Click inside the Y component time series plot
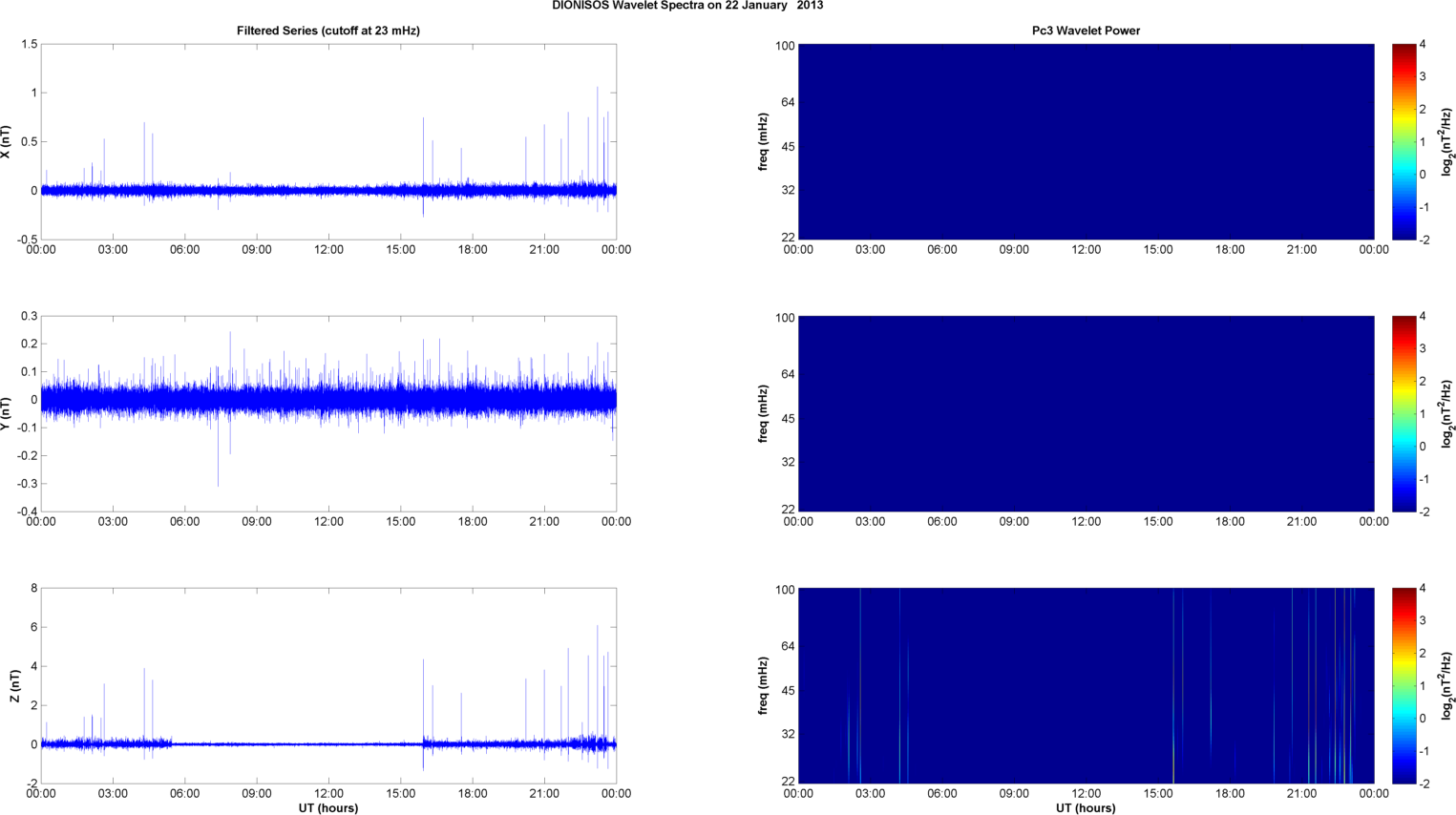Viewport: 1456px width, 815px height. pyautogui.click(x=328, y=413)
